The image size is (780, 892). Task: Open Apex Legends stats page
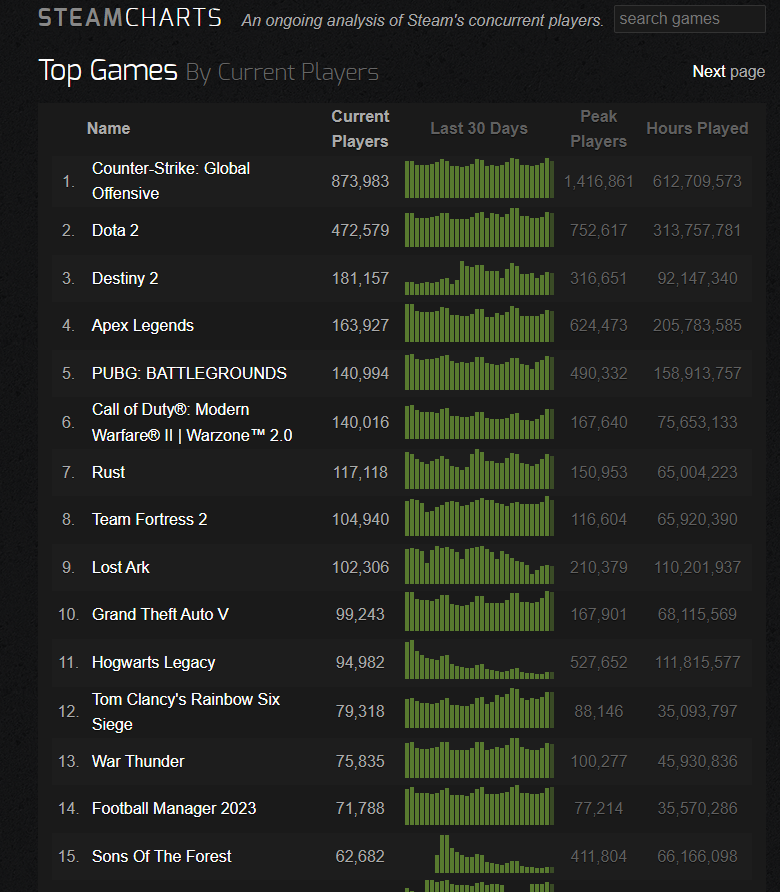[x=143, y=325]
